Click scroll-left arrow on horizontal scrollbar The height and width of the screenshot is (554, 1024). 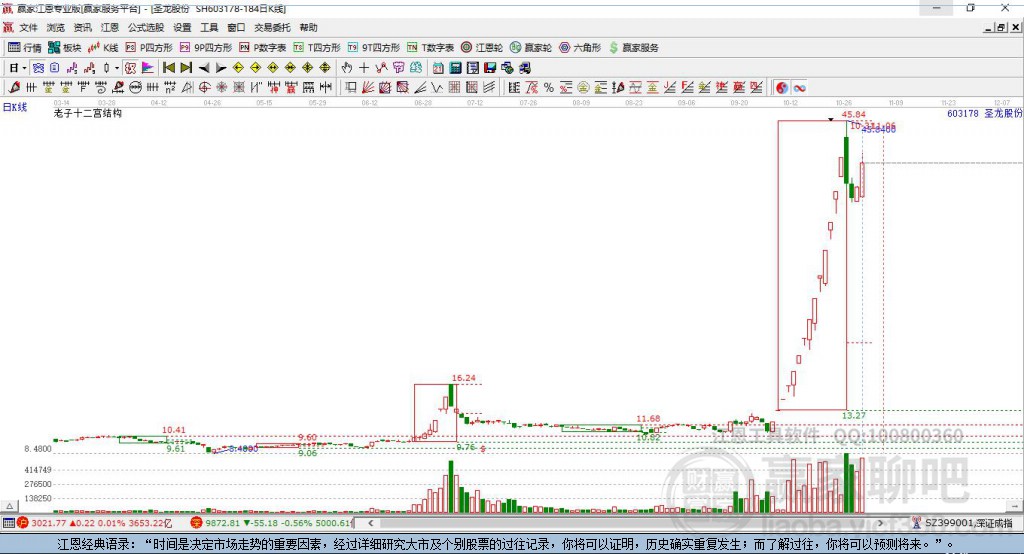point(371,523)
